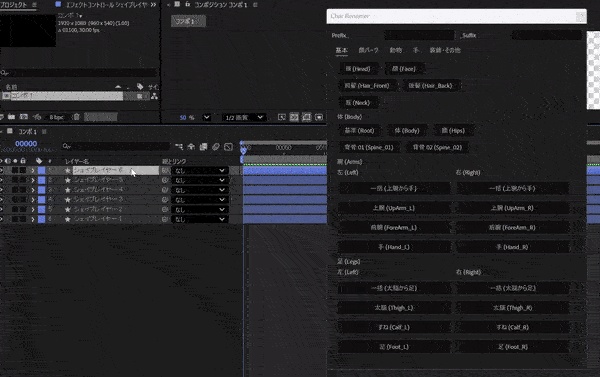Lock シェイプレイヤー 3 layer

(23, 200)
